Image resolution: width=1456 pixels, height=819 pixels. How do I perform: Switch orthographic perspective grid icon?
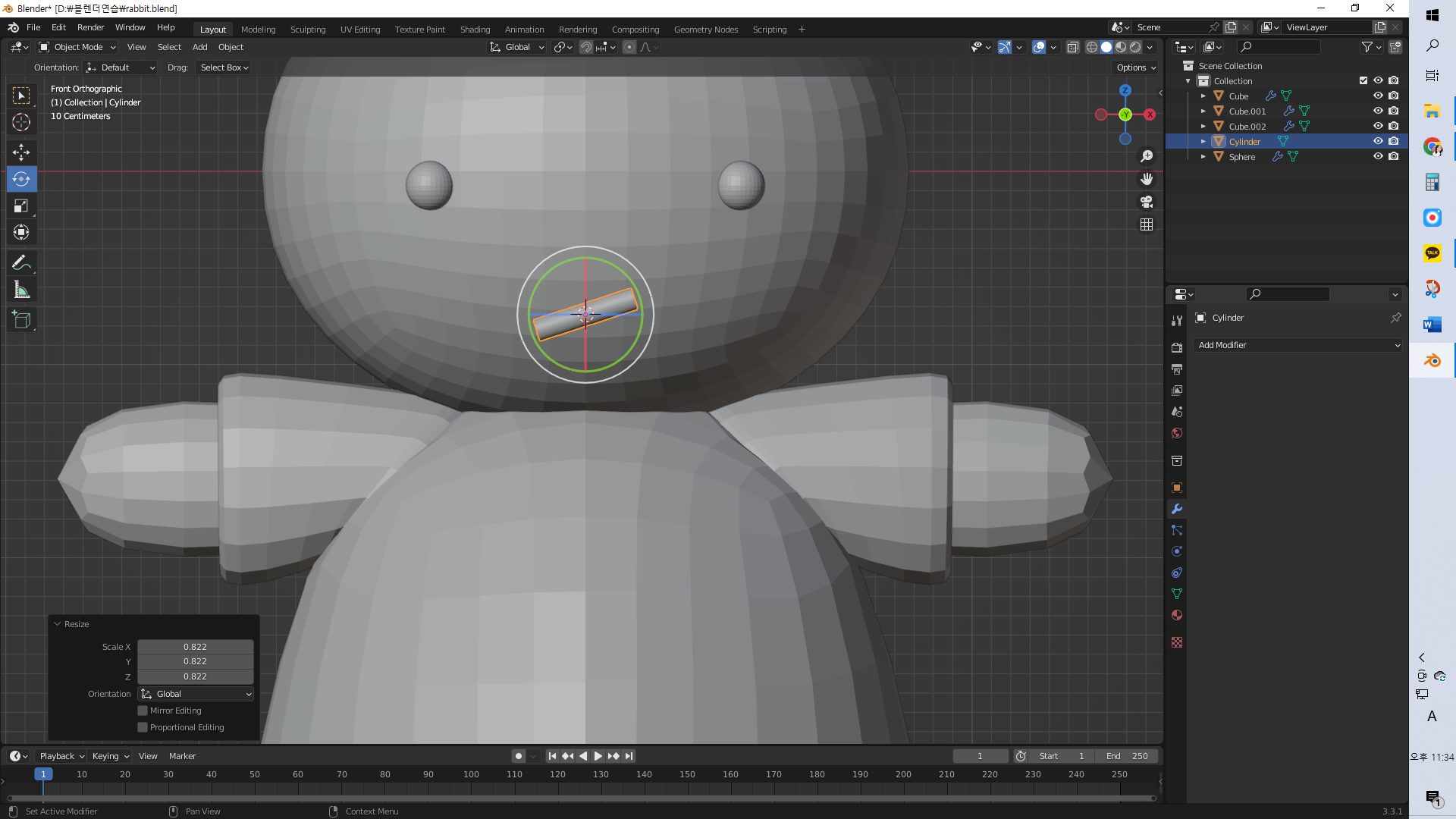click(x=1147, y=224)
